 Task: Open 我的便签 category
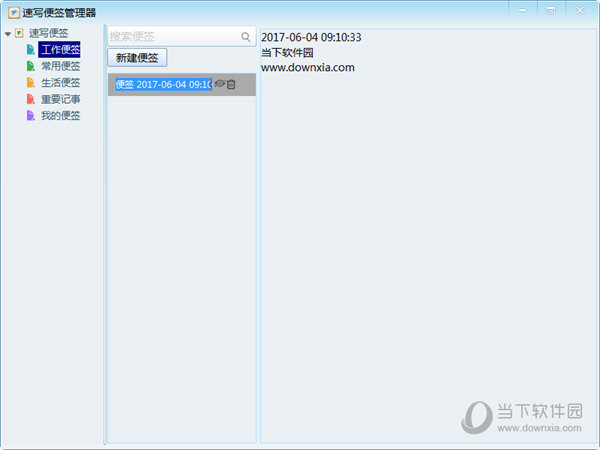click(x=60, y=116)
